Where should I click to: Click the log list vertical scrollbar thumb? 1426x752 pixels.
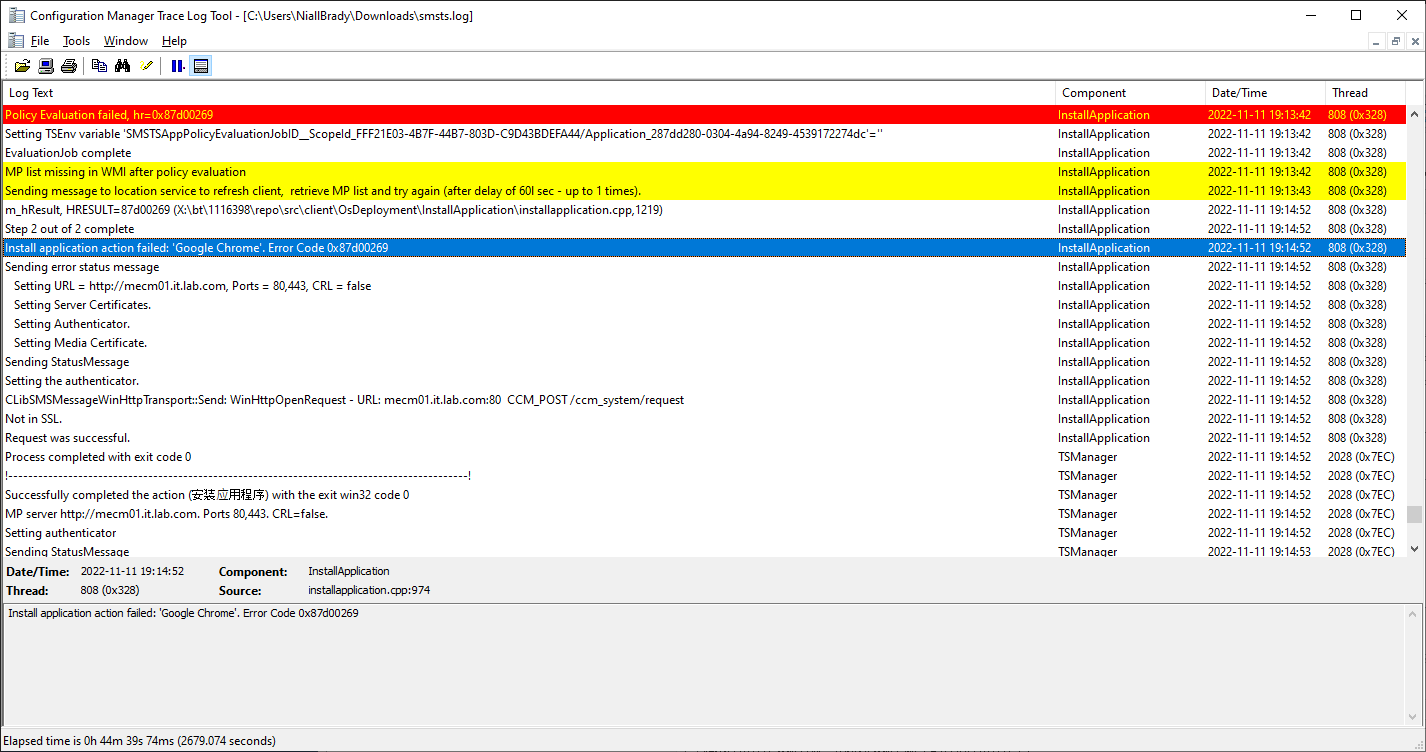1414,514
